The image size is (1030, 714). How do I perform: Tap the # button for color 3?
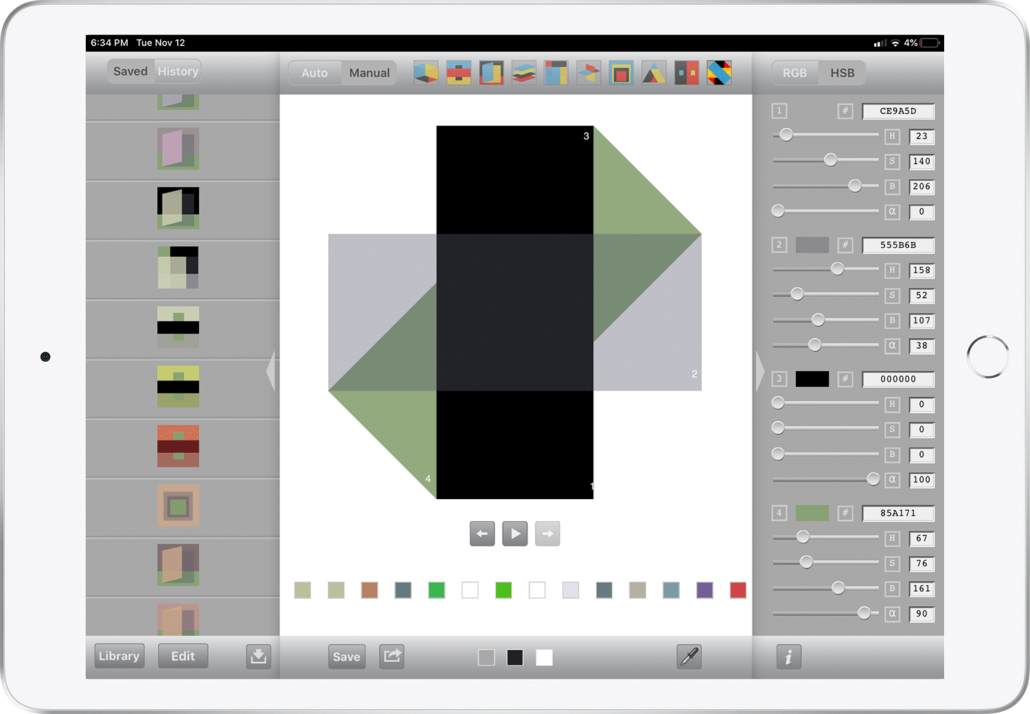[x=845, y=379]
